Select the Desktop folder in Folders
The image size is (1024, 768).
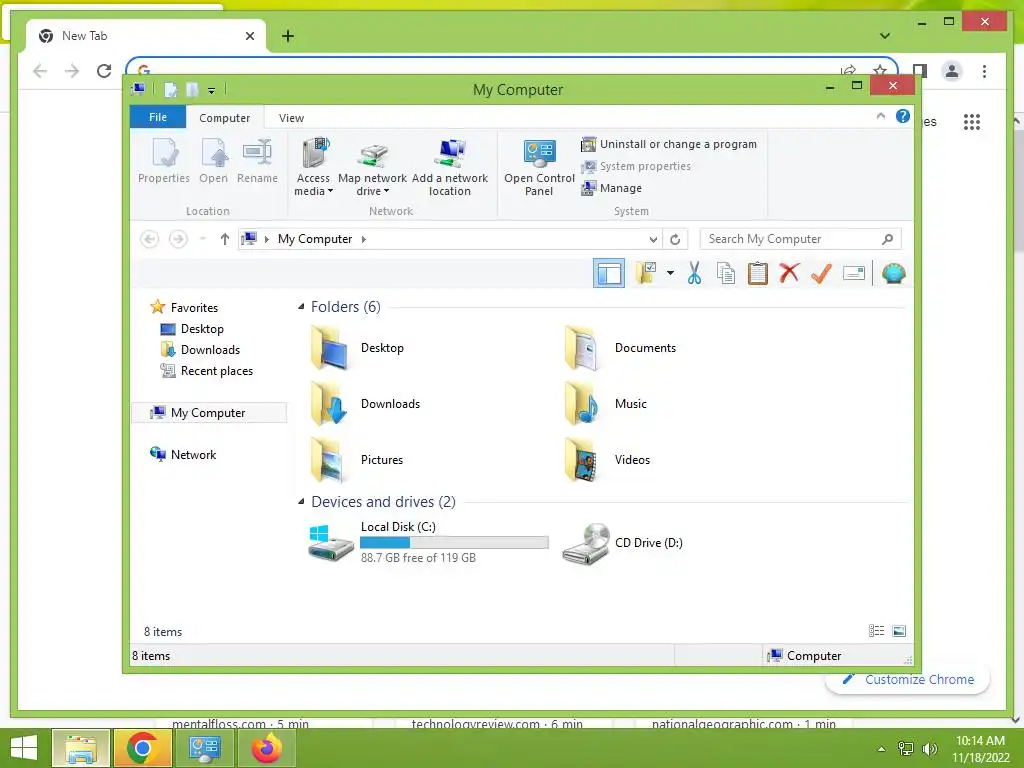point(358,348)
